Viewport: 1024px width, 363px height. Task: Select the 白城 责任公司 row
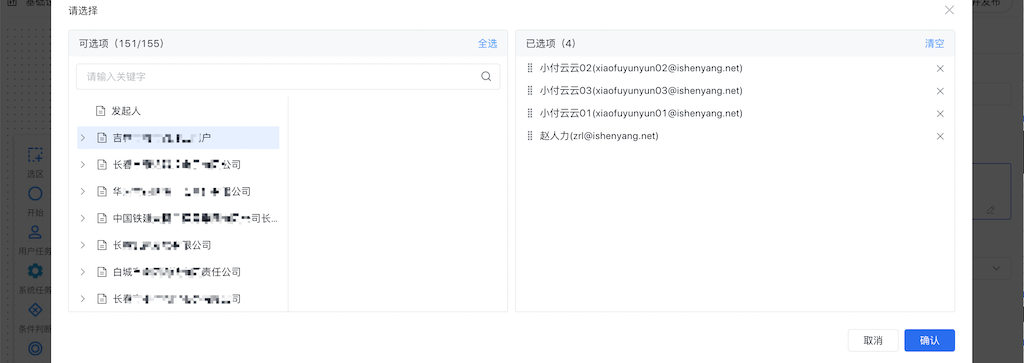[x=178, y=272]
